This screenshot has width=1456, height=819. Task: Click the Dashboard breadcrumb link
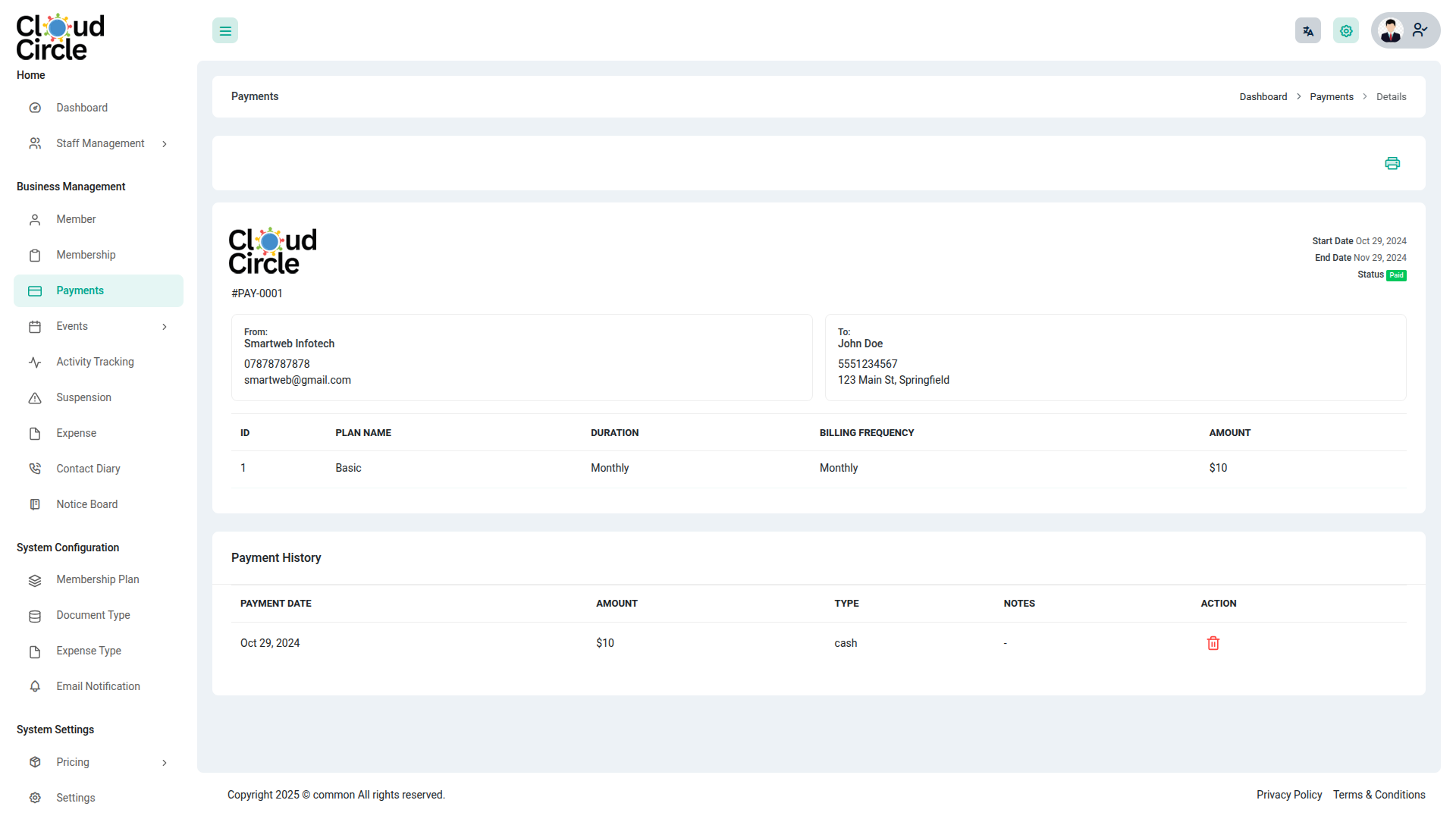[x=1263, y=97]
